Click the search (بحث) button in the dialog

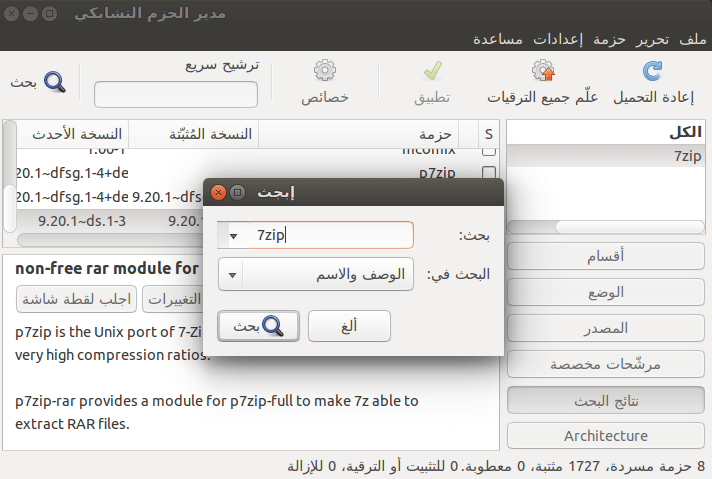258,326
